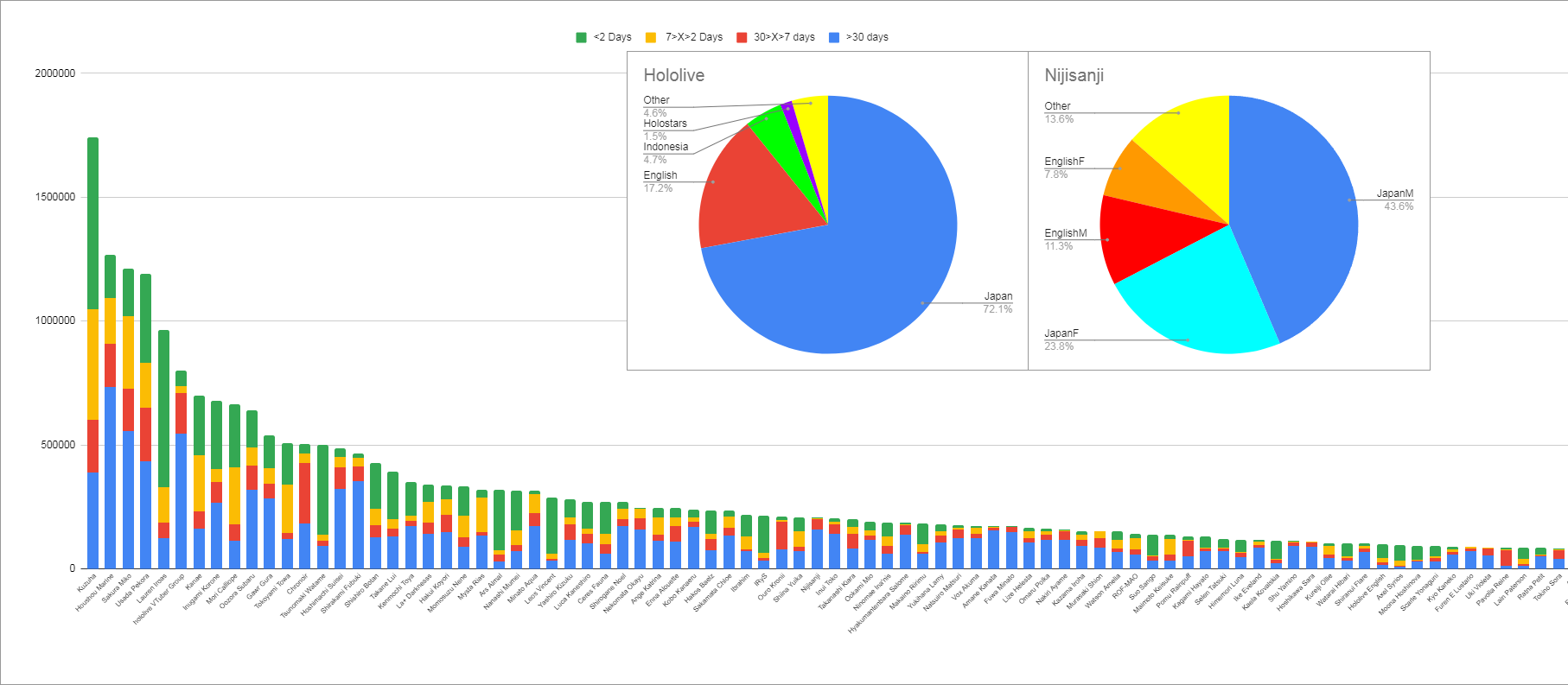The image size is (1568, 685).
Task: Click the 'Houshou Marine' x-axis label
Action: (x=95, y=593)
